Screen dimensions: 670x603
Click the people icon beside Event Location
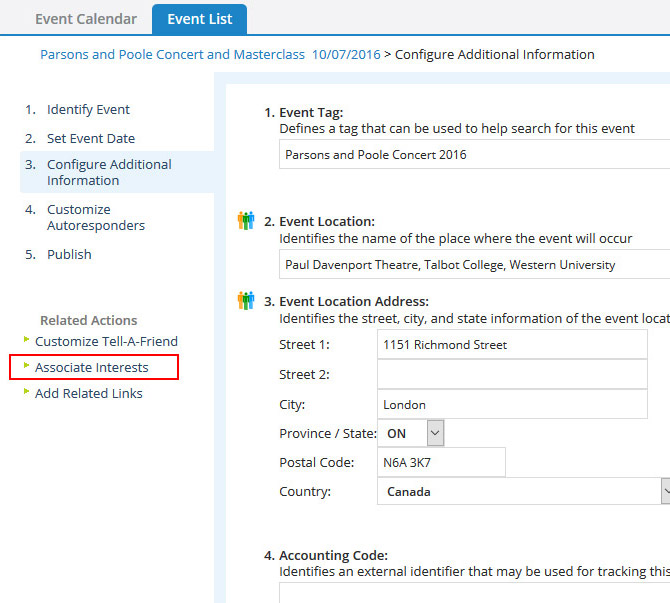[246, 221]
